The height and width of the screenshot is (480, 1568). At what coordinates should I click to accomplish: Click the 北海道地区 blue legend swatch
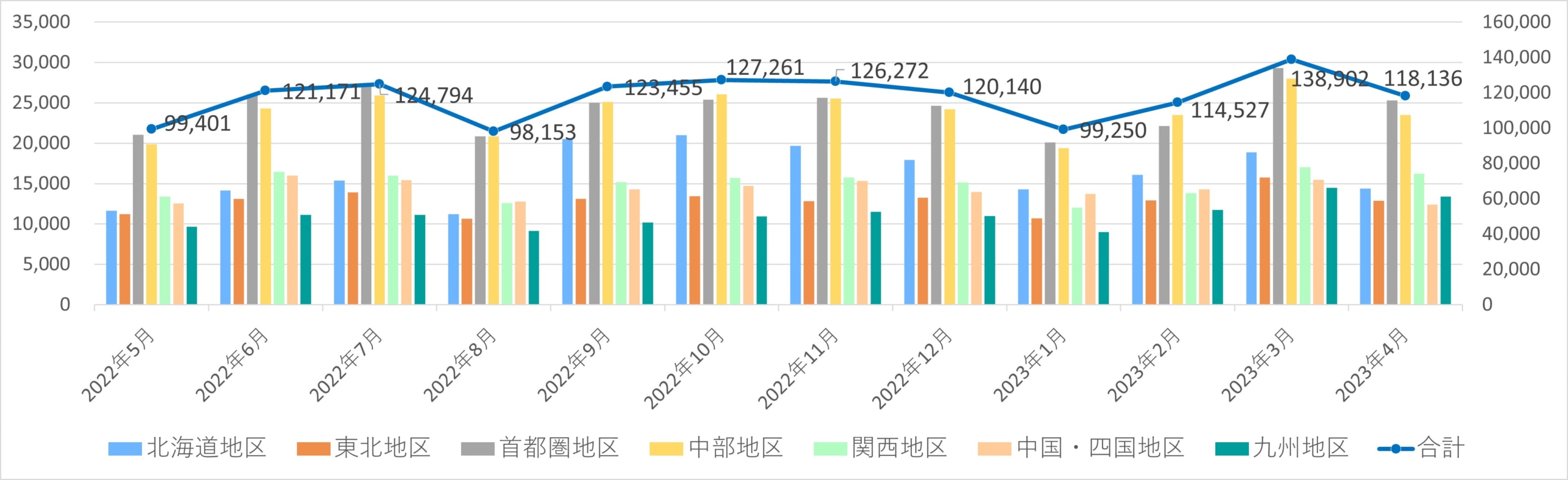pyautogui.click(x=124, y=449)
